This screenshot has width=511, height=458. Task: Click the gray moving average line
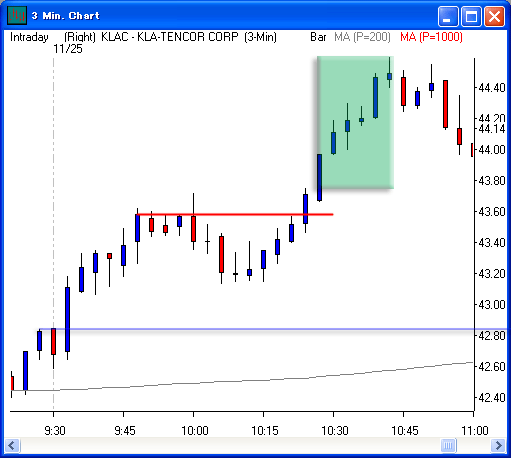pyautogui.click(x=242, y=380)
